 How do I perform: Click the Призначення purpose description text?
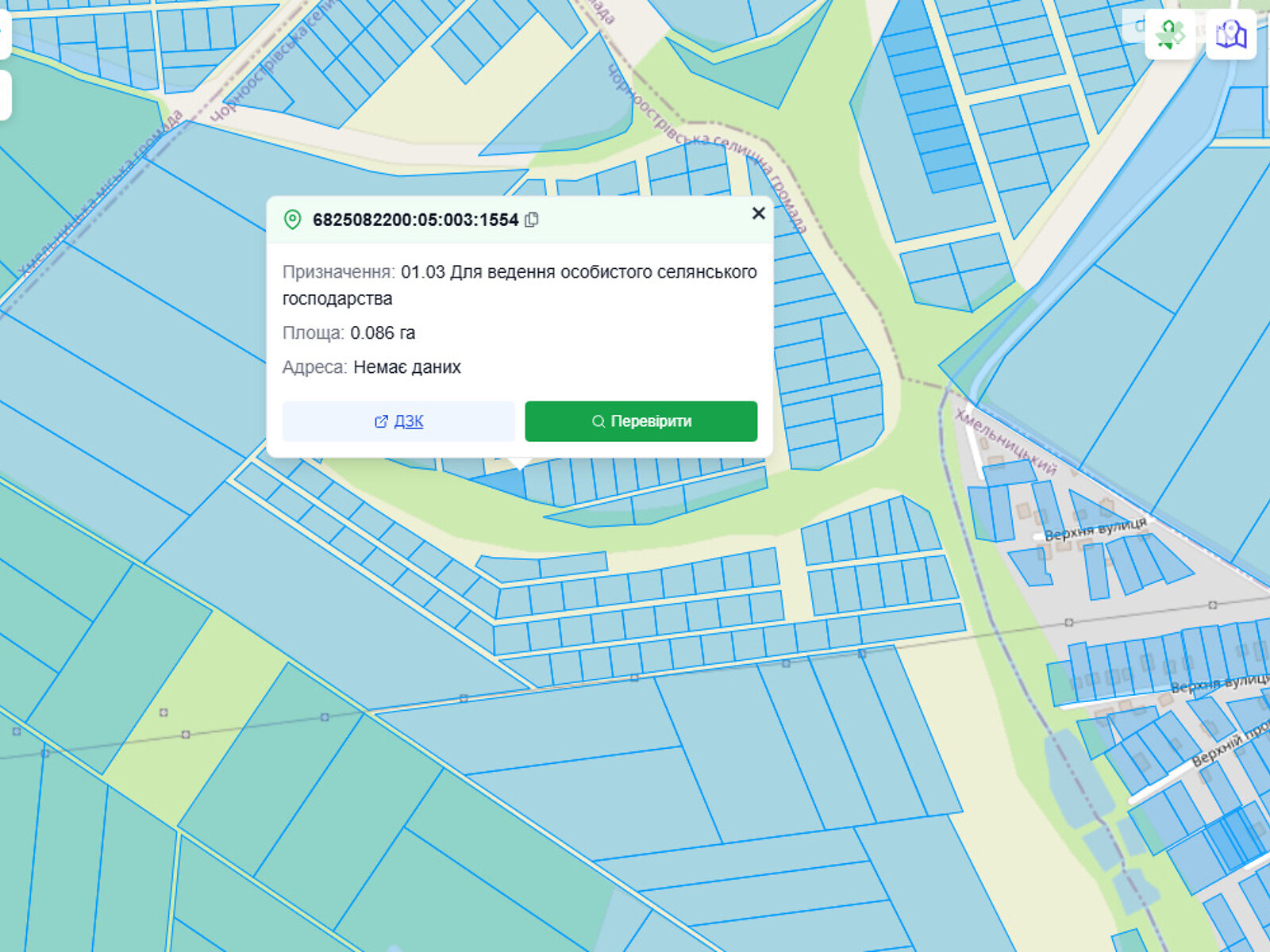pyautogui.click(x=519, y=285)
